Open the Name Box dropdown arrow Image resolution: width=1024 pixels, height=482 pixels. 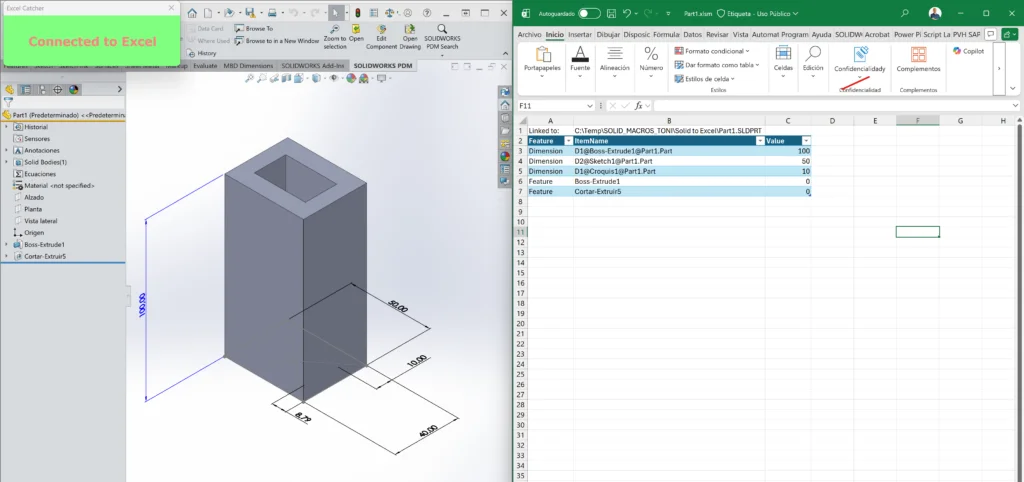click(x=591, y=105)
